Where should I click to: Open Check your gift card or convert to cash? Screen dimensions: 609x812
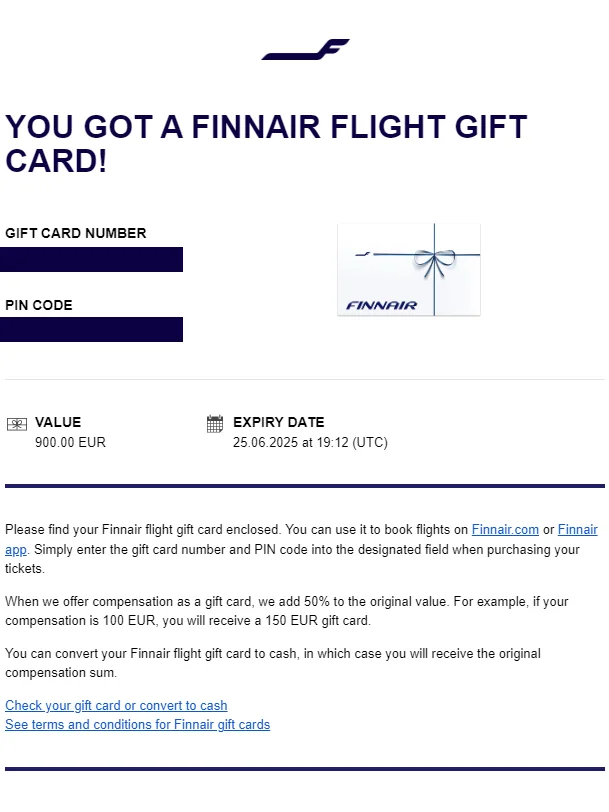pyautogui.click(x=116, y=705)
